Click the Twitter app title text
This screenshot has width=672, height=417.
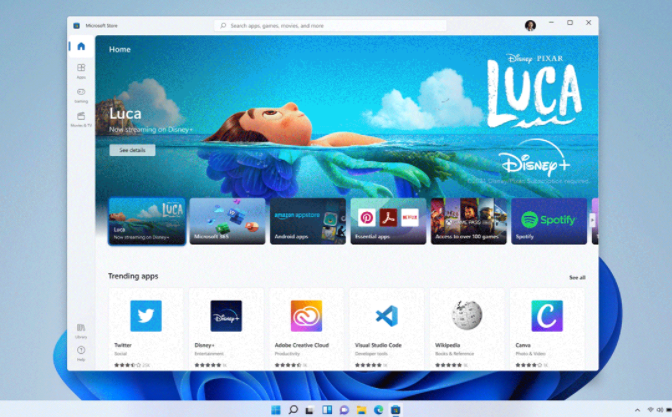click(123, 345)
